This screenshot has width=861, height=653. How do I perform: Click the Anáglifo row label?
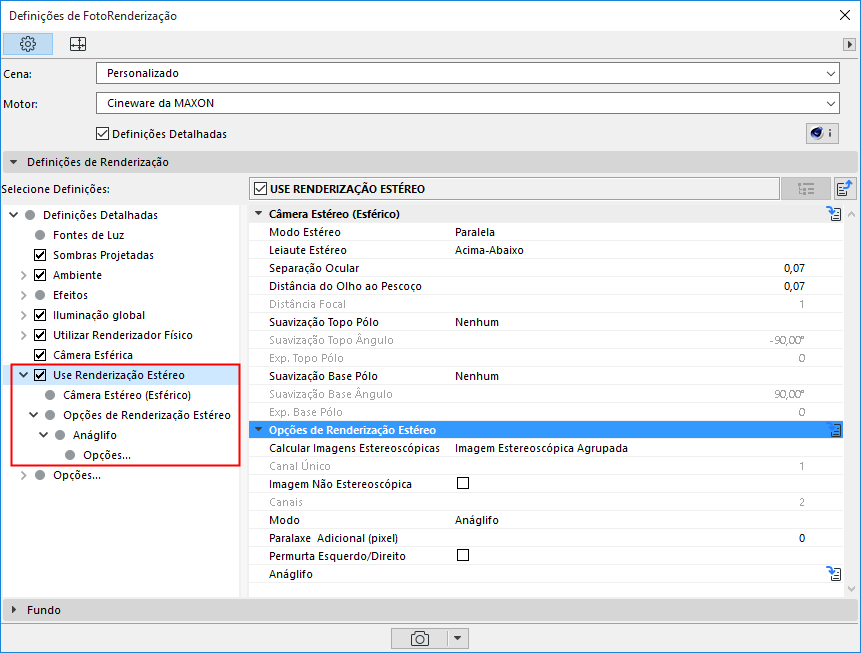tap(291, 574)
